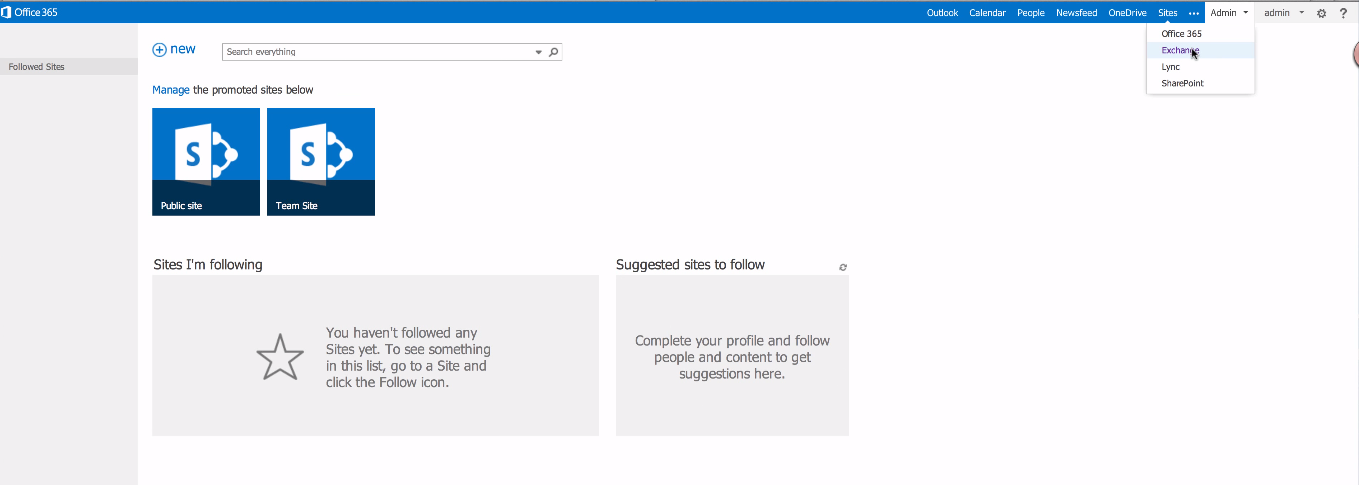The width and height of the screenshot is (1359, 485).
Task: Open the ellipsis more navigation menu
Action: 1193,13
